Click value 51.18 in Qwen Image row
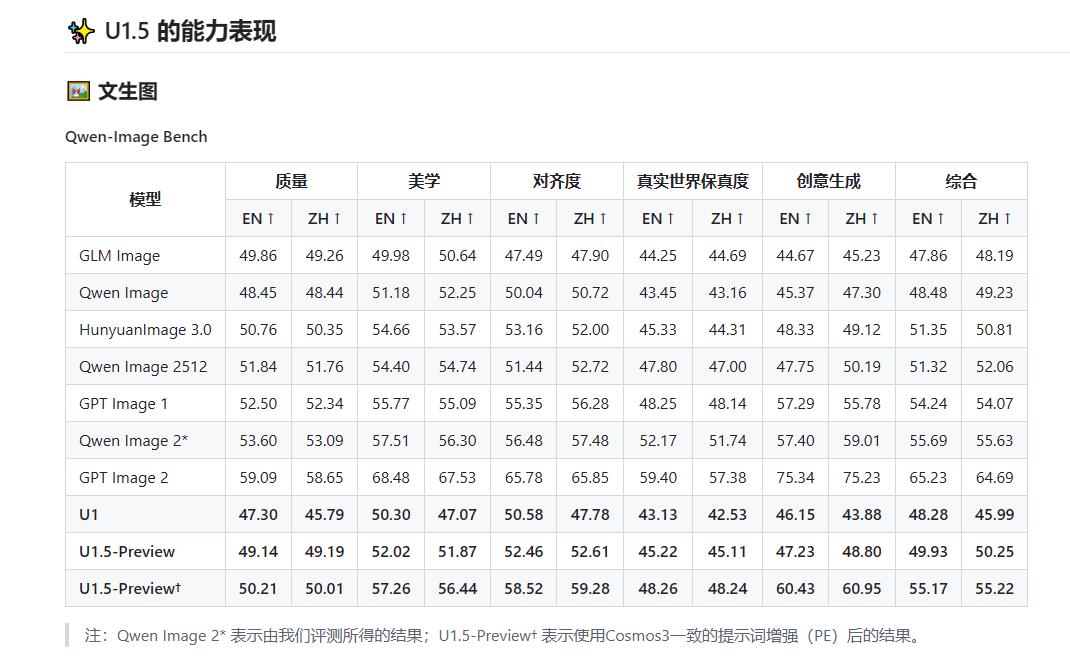1070x658 pixels. [x=391, y=293]
